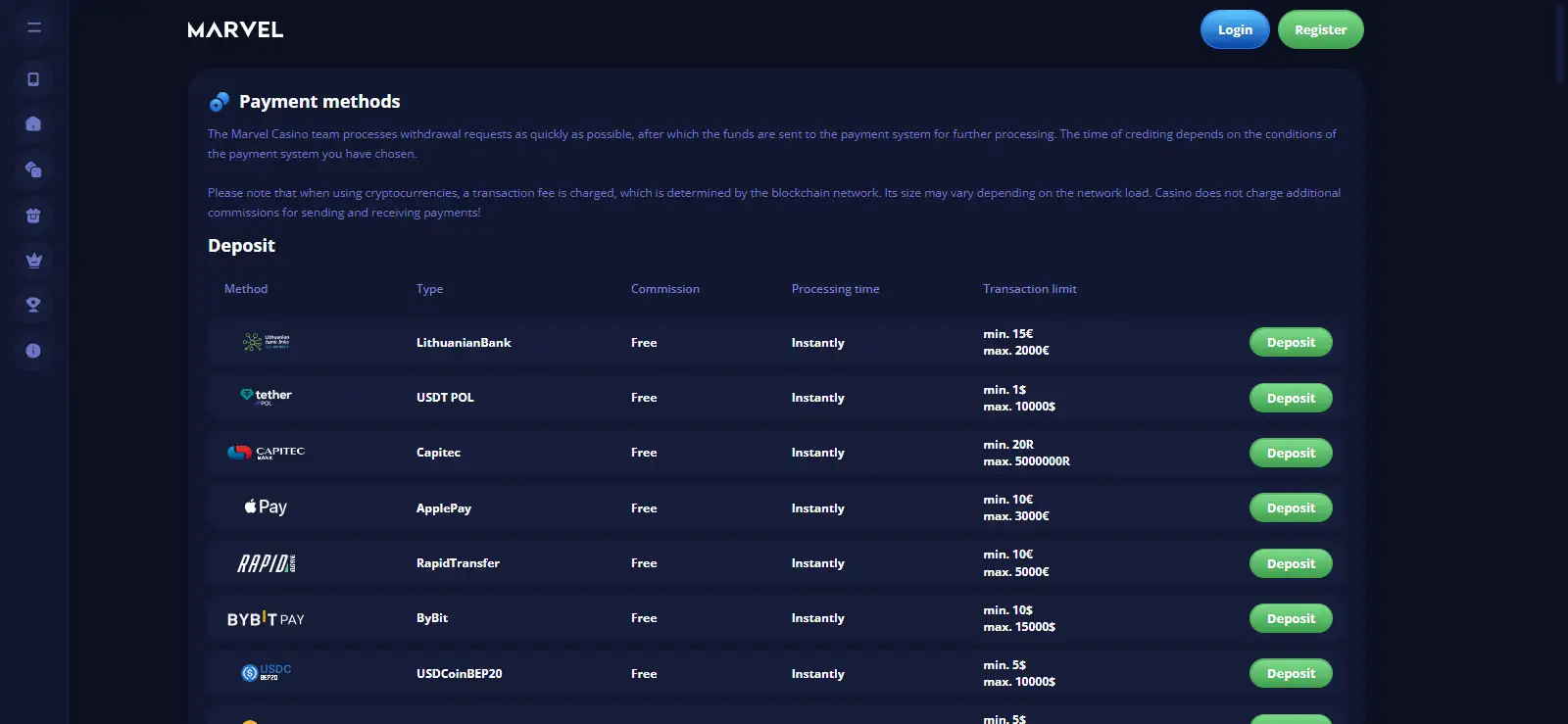
Task: Click the Processing time column header
Action: (835, 289)
